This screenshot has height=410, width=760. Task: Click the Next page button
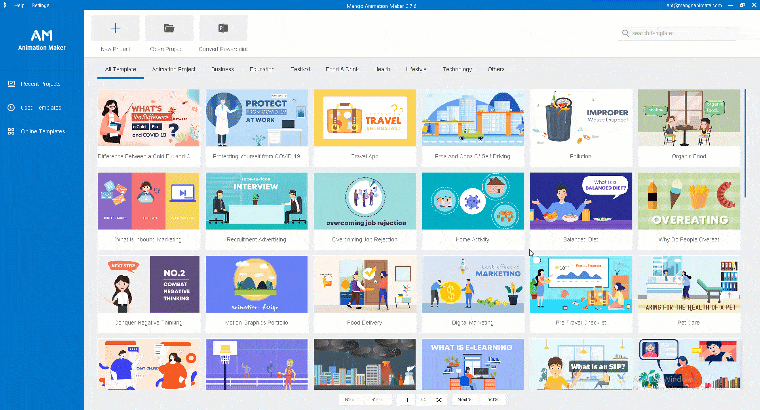(x=462, y=399)
